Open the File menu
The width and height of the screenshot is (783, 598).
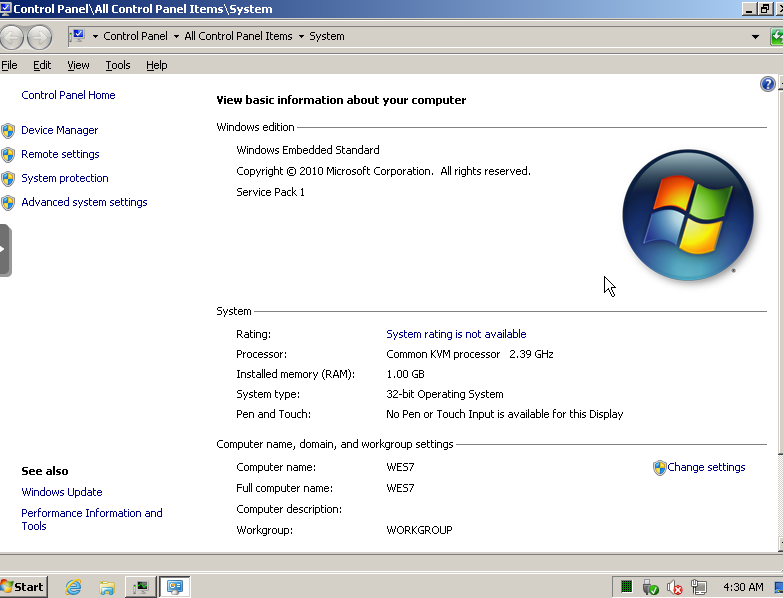pyautogui.click(x=9, y=65)
